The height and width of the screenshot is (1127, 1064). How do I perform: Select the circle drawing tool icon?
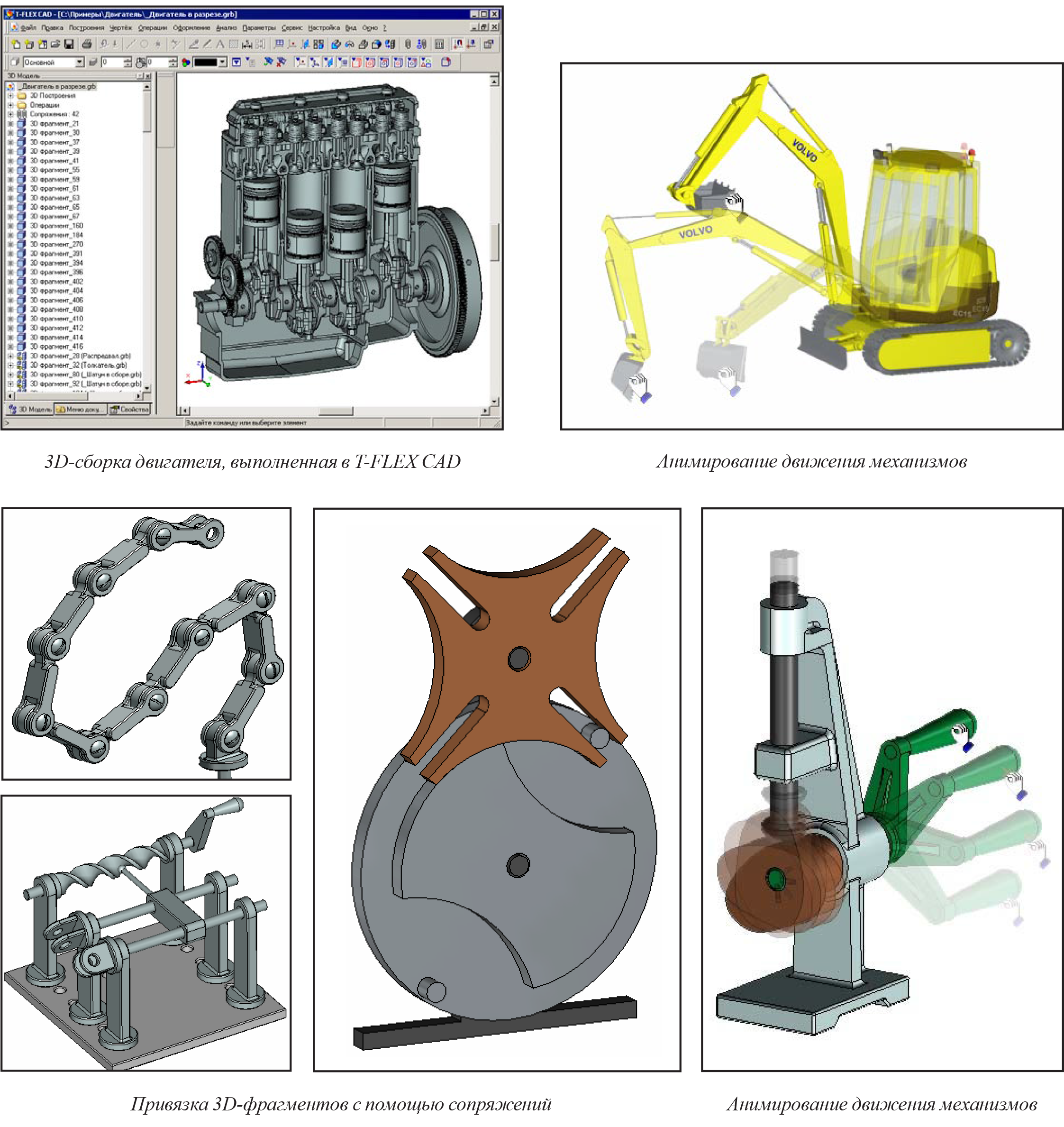click(x=144, y=44)
